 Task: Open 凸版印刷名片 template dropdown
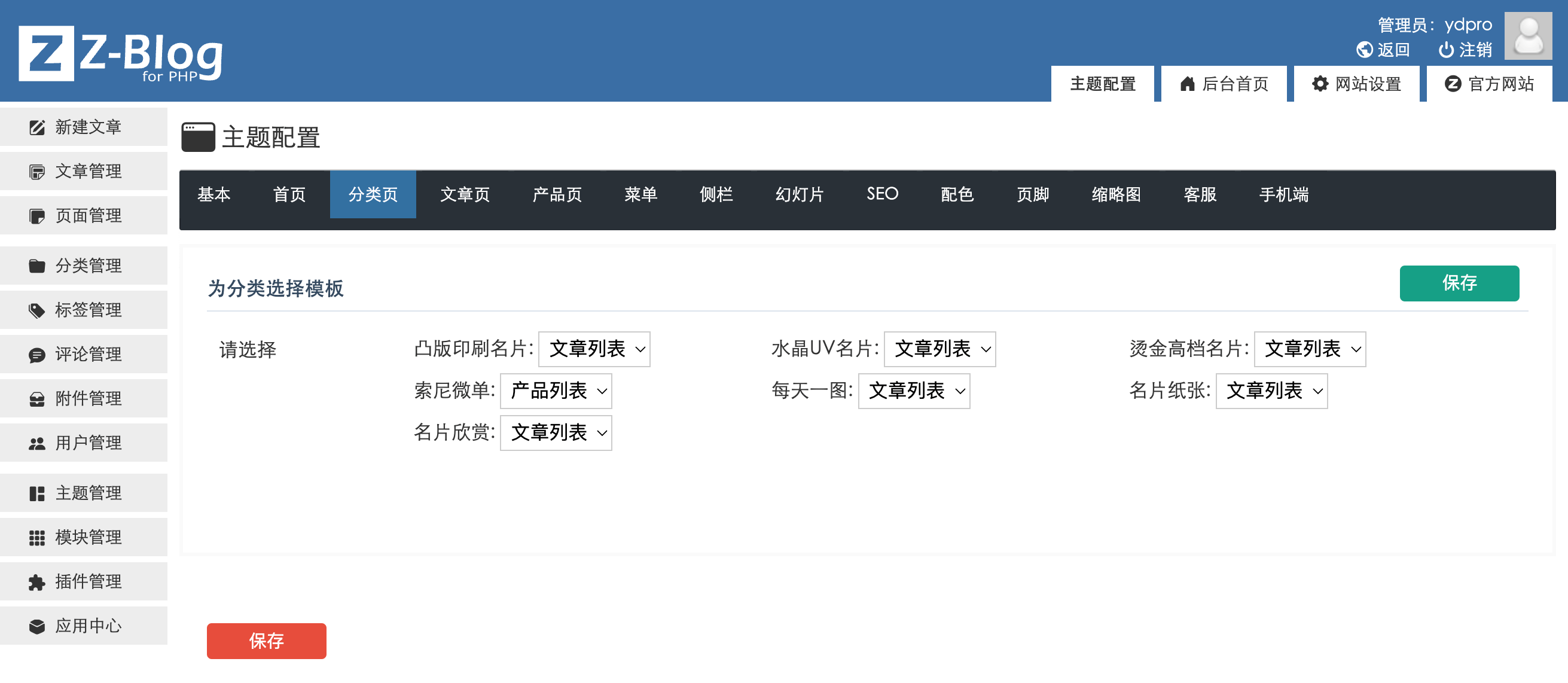[x=594, y=349]
